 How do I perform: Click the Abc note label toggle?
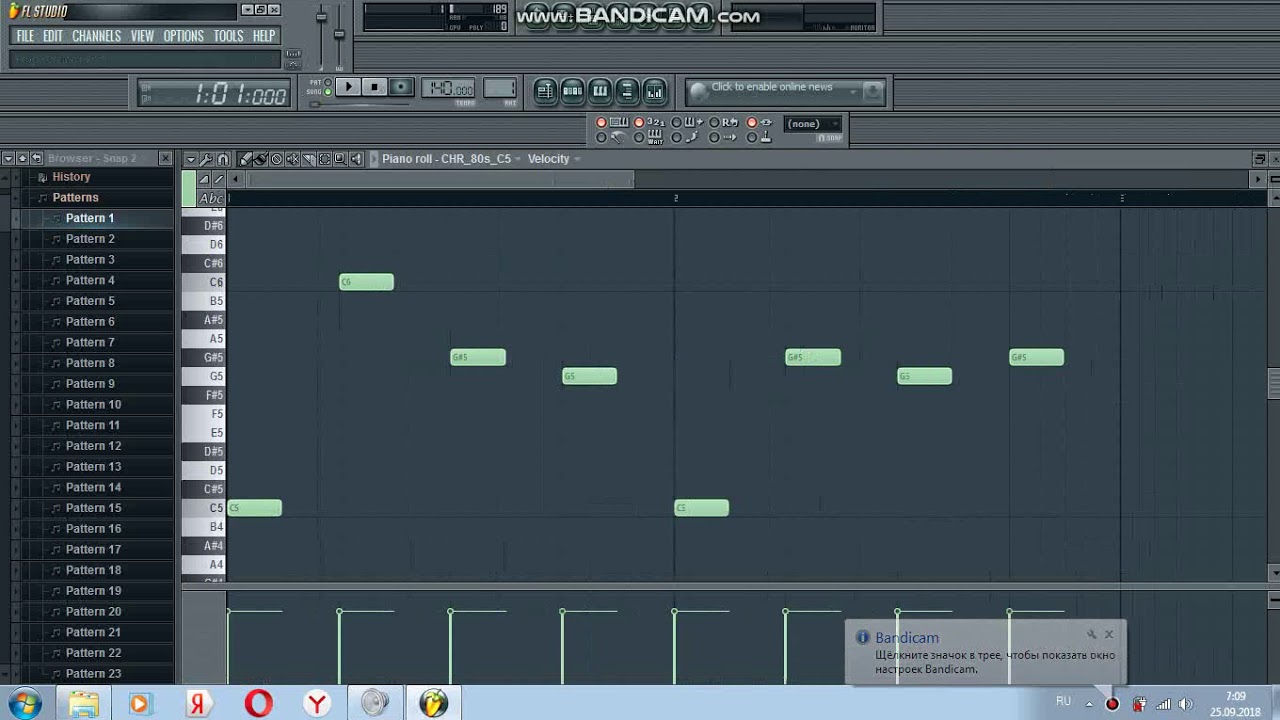tap(212, 198)
